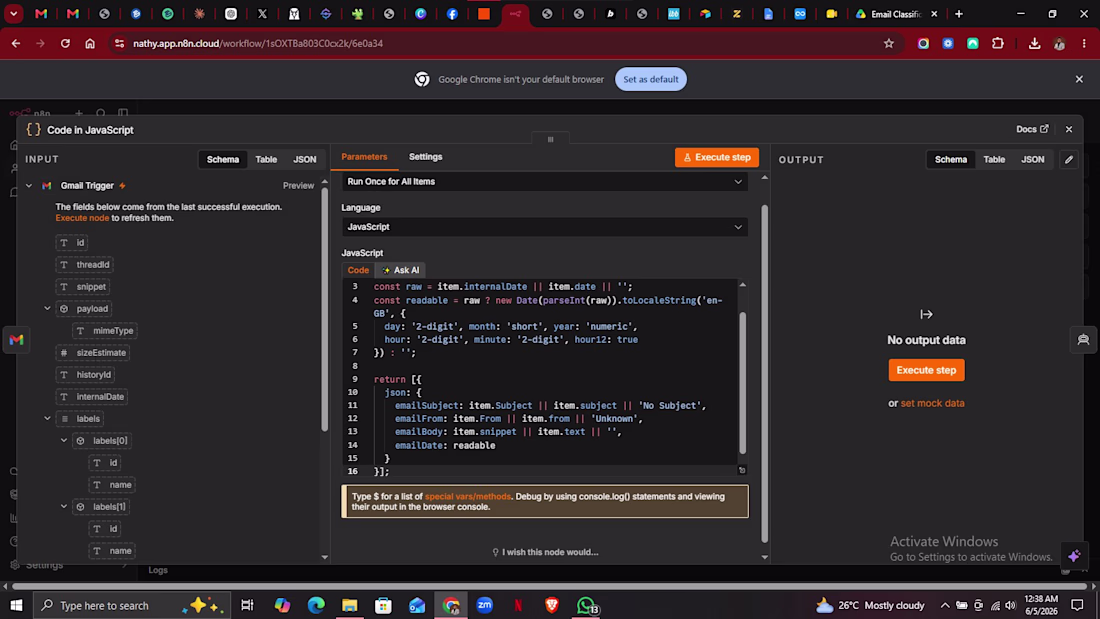The image size is (1100, 619).
Task: Click the set mock data link
Action: coord(932,404)
